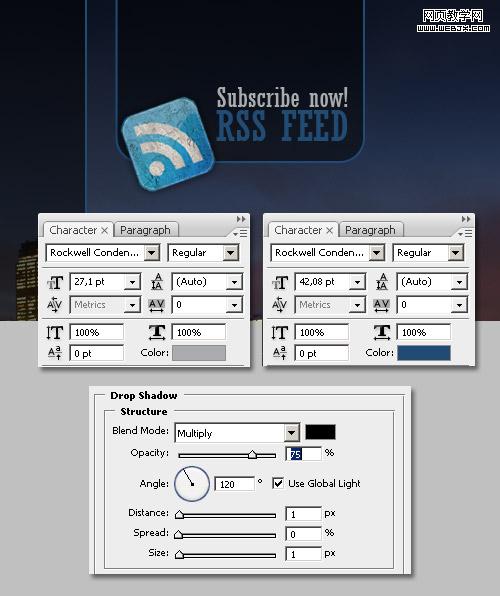
Task: Click Spread slider handle
Action: (x=179, y=534)
